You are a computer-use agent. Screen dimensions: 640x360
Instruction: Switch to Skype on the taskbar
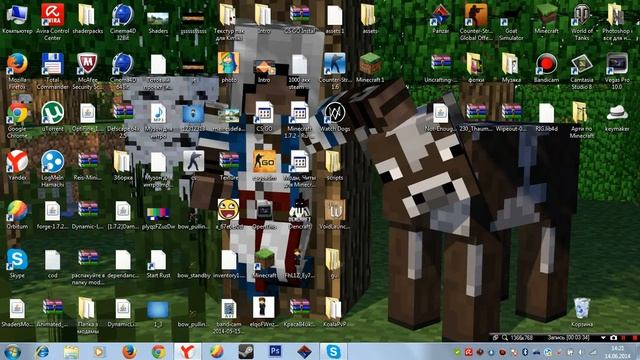pyautogui.click(x=333, y=351)
